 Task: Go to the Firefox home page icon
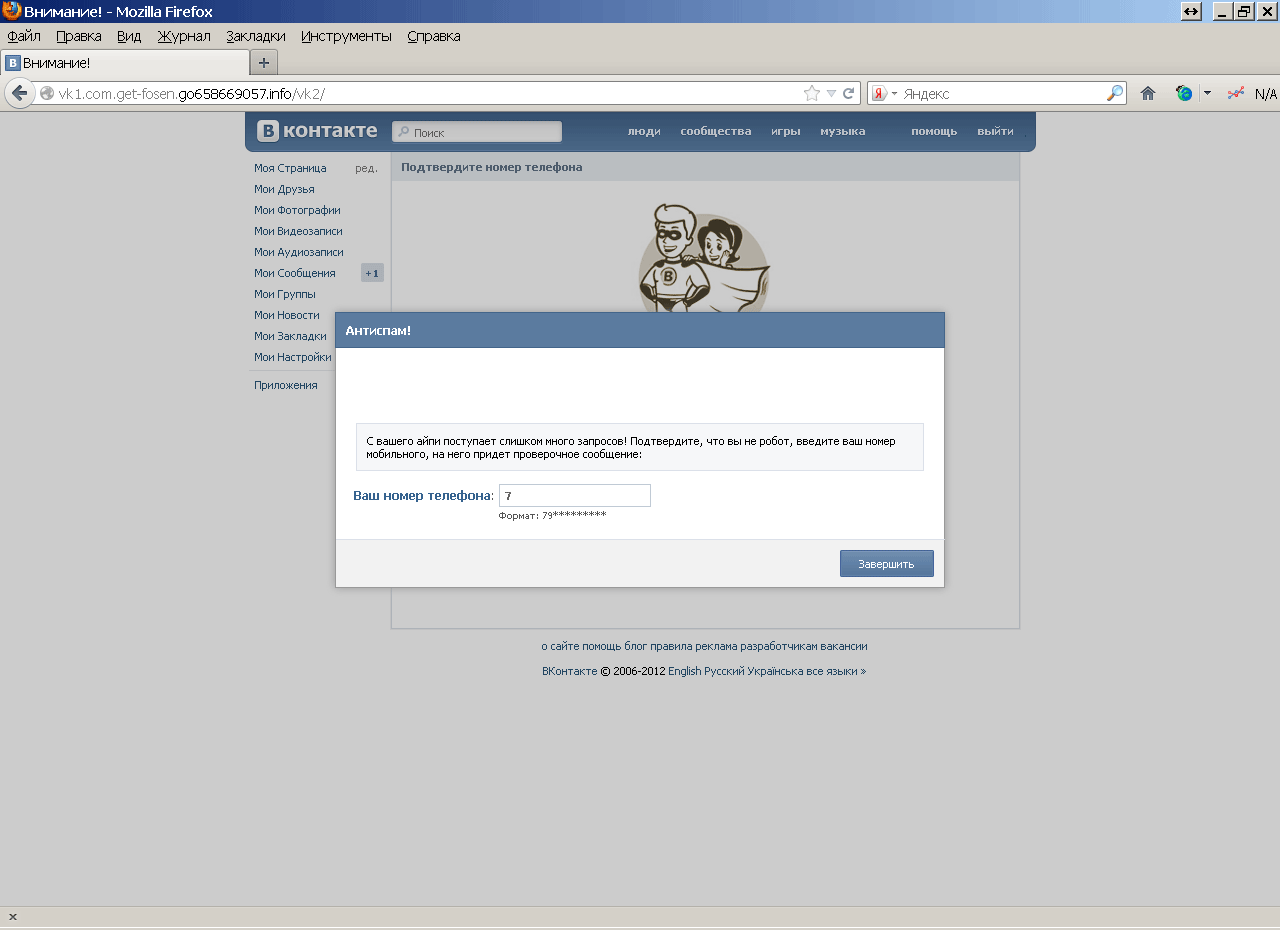(x=1148, y=93)
